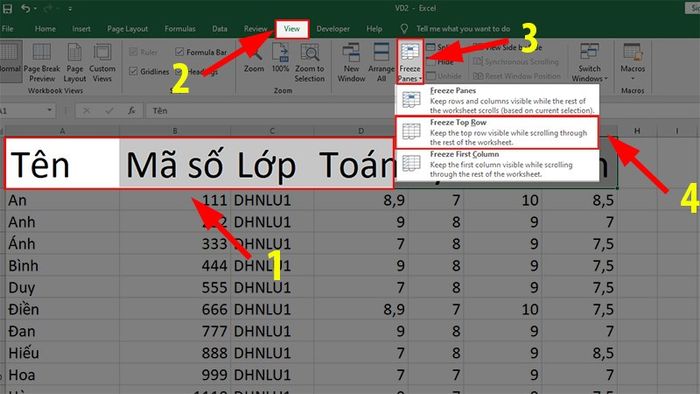
Task: Click the Undo arrow icon
Action: pyautogui.click(x=25, y=8)
